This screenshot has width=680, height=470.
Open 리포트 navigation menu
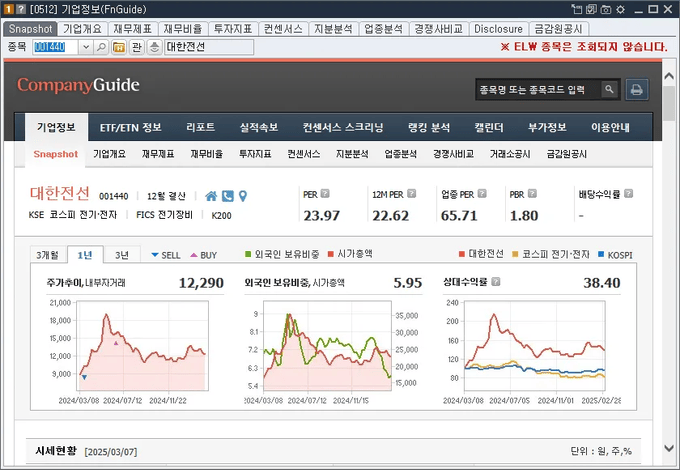[200, 127]
